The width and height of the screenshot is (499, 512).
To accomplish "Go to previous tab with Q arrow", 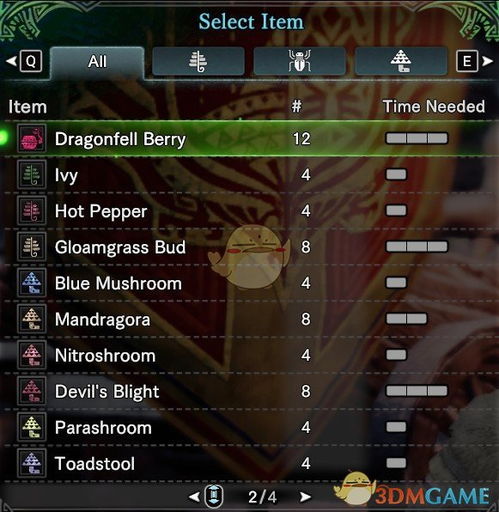I will [x=24, y=61].
